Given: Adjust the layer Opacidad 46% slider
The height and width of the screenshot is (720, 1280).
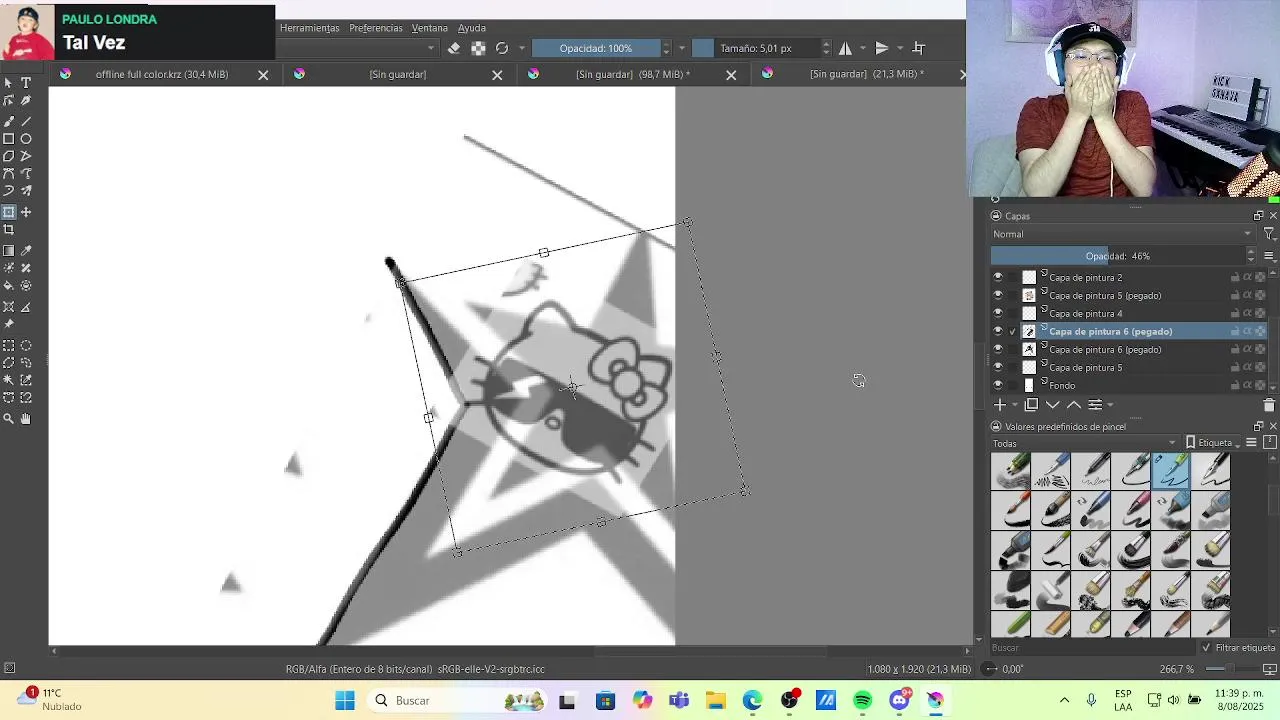Looking at the screenshot, I should pyautogui.click(x=1117, y=256).
